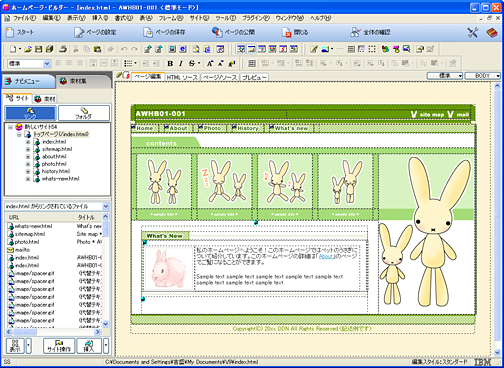Screen dimensions: 504x368
Task: Click the redo arrow icon
Action: click(x=134, y=49)
